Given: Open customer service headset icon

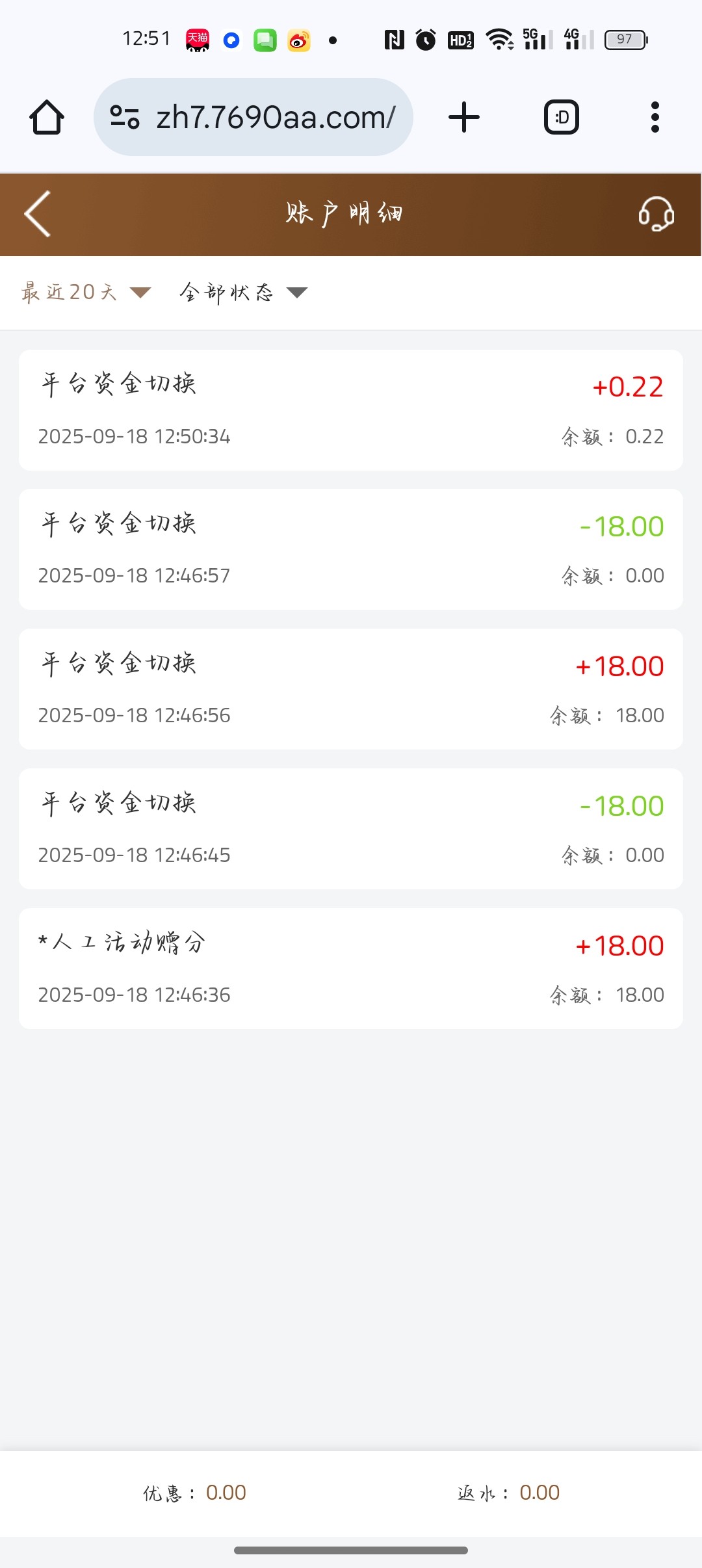Looking at the screenshot, I should 656,214.
